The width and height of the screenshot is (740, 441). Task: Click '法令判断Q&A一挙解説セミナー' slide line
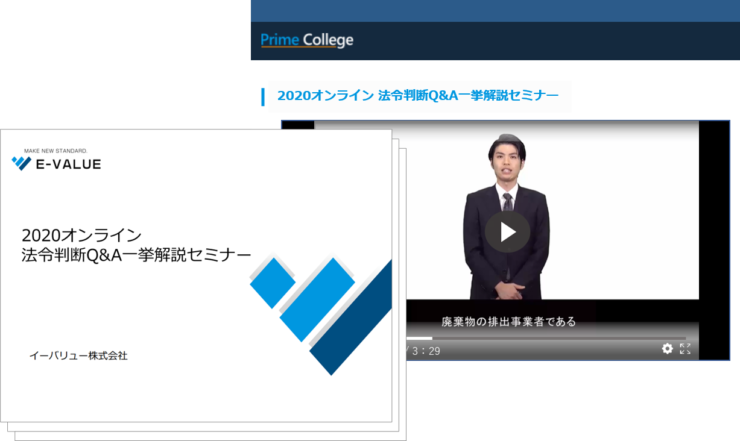click(x=136, y=255)
